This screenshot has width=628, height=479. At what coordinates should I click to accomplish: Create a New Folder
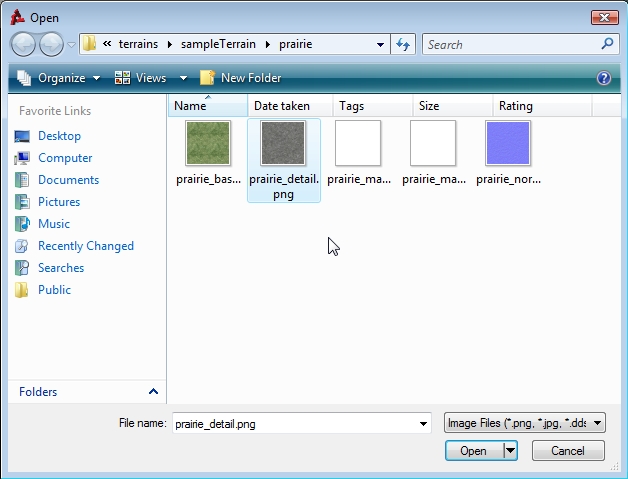tap(241, 78)
